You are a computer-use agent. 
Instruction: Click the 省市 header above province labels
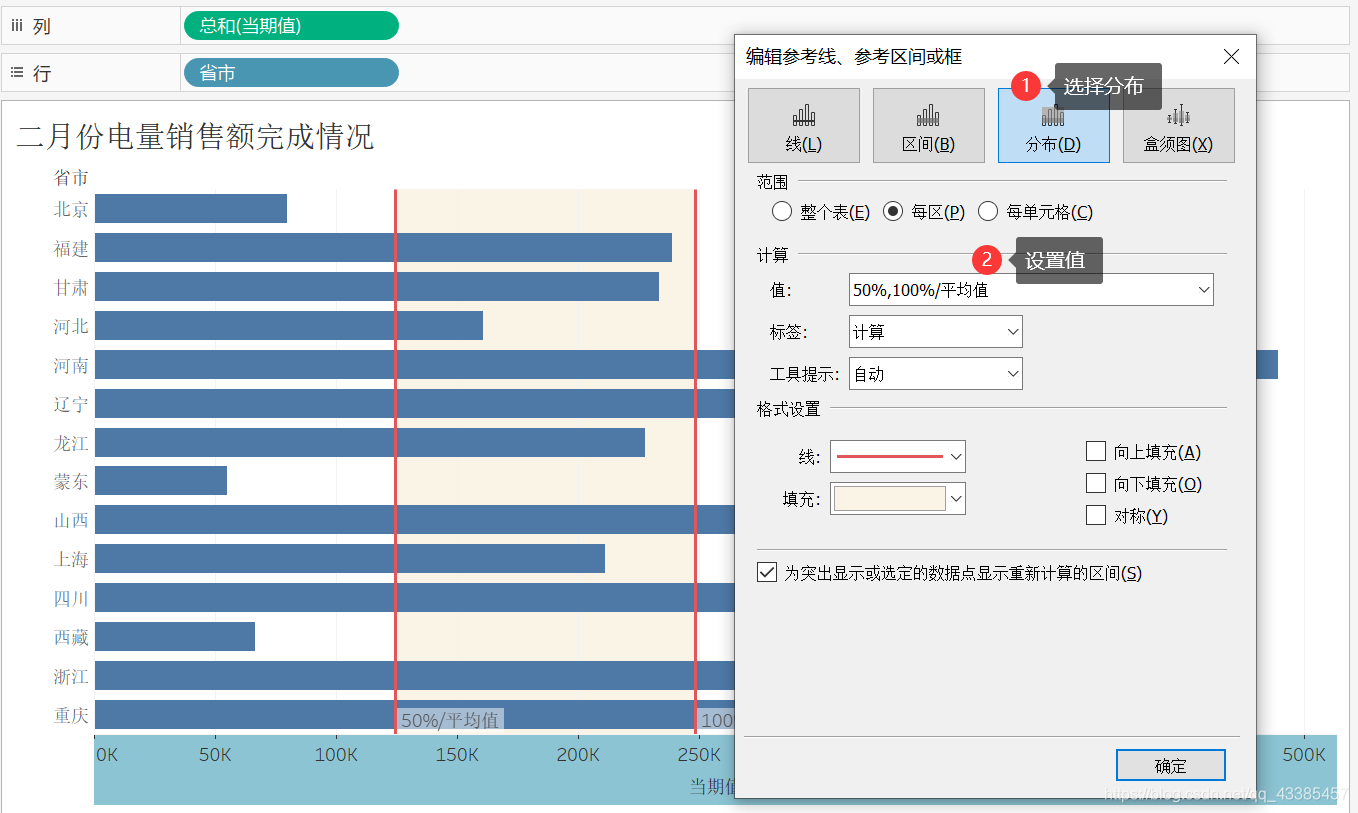(x=71, y=178)
